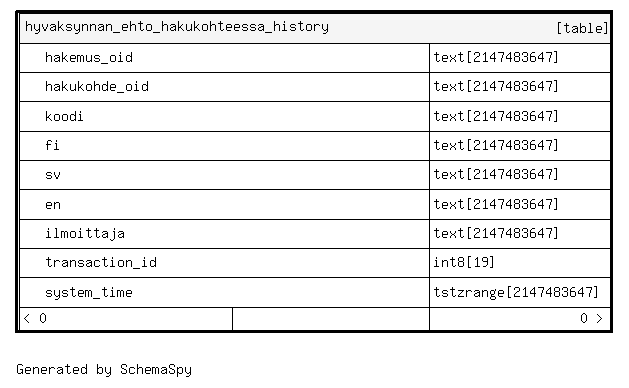629x388 pixels.
Task: Select the hakemus_oid column row
Action: click(315, 58)
